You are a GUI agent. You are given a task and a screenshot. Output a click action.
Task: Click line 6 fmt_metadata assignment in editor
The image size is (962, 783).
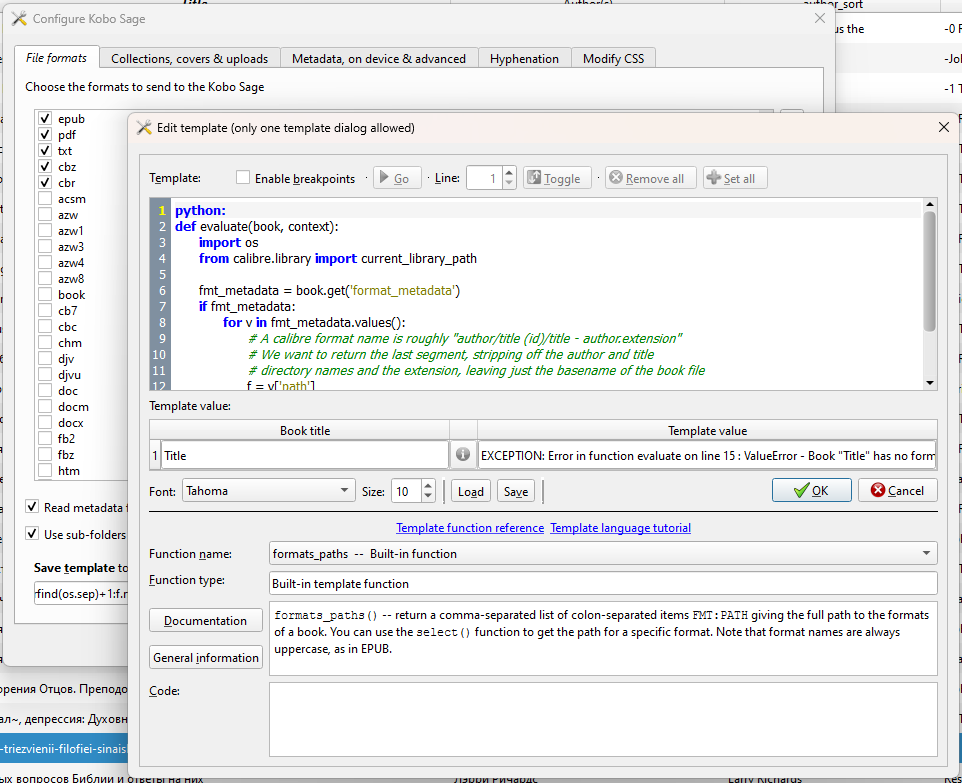pyautogui.click(x=329, y=290)
